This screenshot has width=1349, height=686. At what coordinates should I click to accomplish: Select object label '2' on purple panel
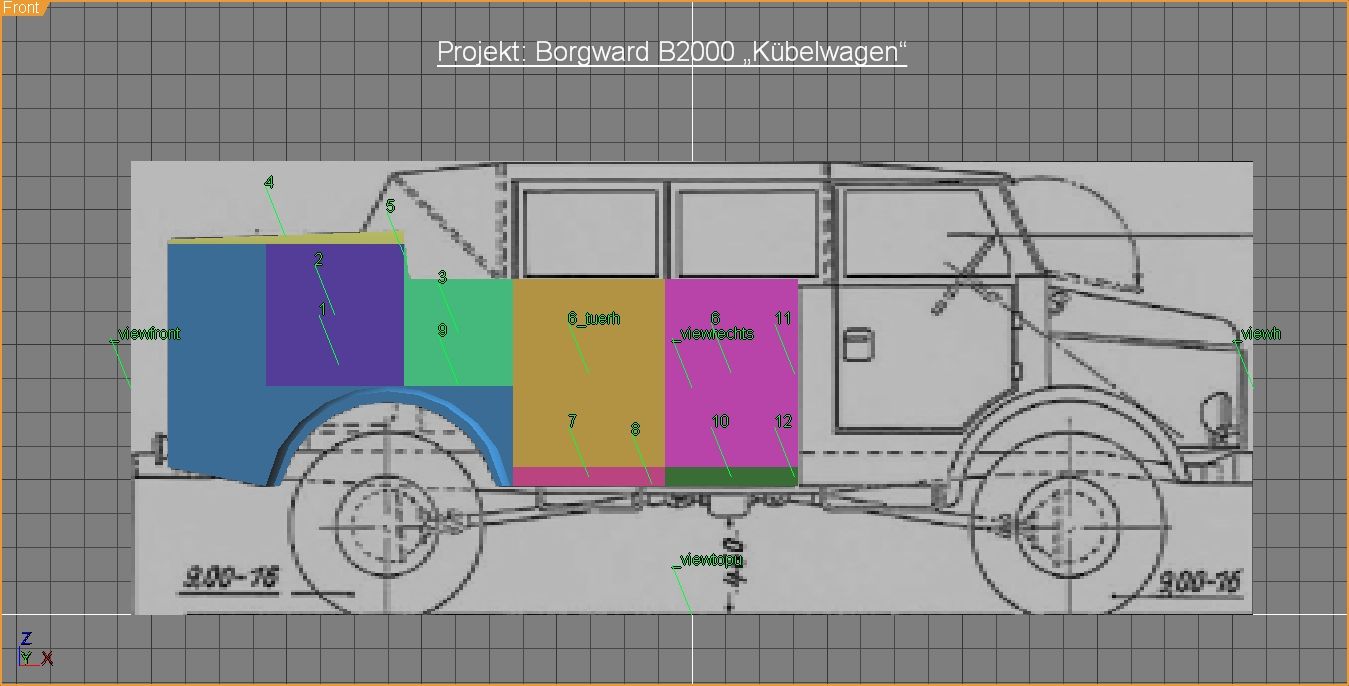click(319, 260)
